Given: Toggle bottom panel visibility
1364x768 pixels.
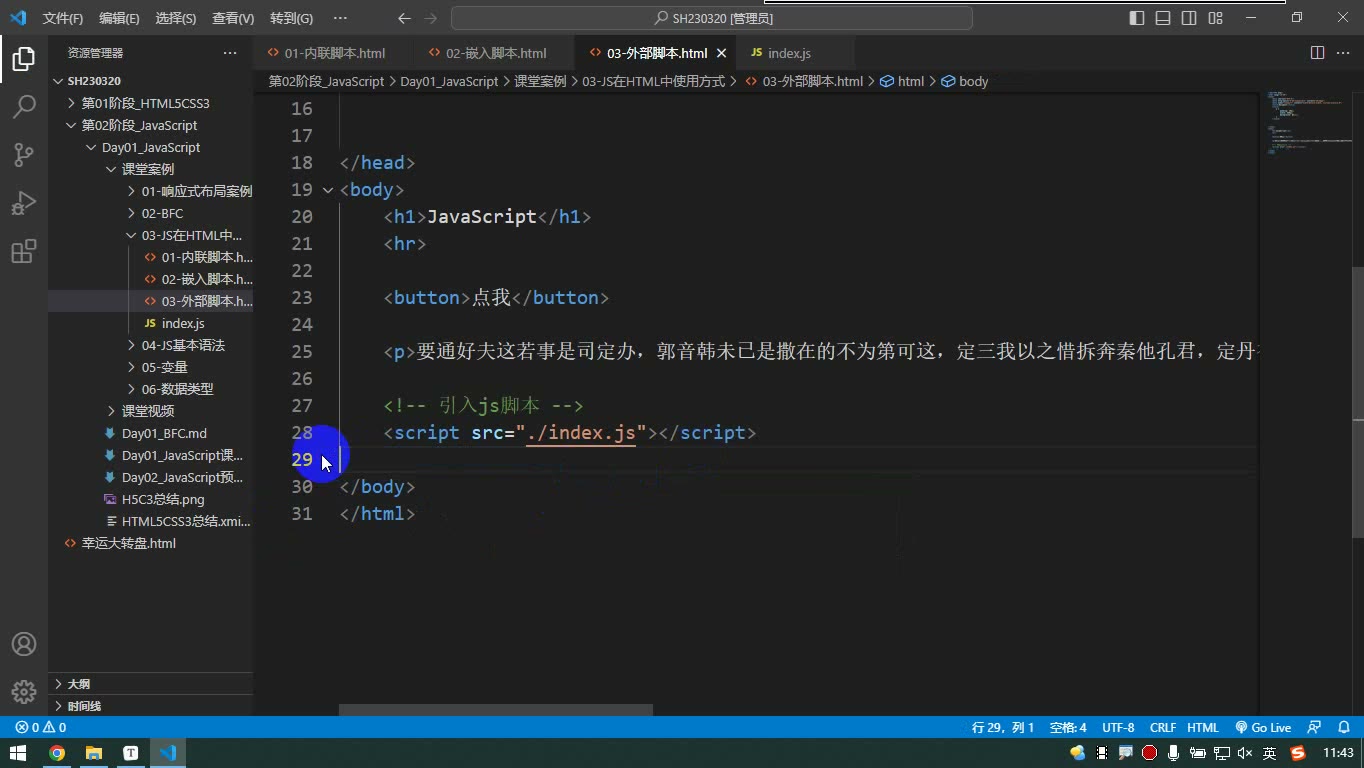Looking at the screenshot, I should coord(1163,18).
